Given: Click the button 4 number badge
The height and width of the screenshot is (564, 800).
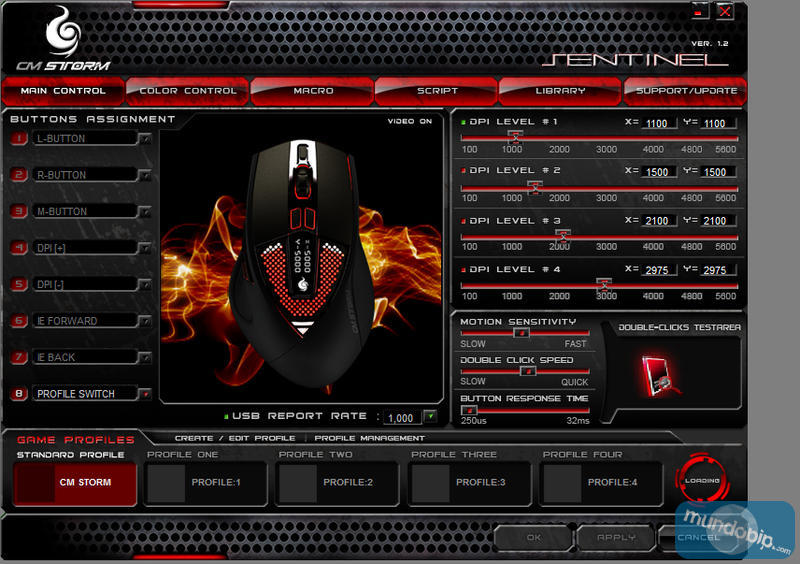Looking at the screenshot, I should 19,248.
